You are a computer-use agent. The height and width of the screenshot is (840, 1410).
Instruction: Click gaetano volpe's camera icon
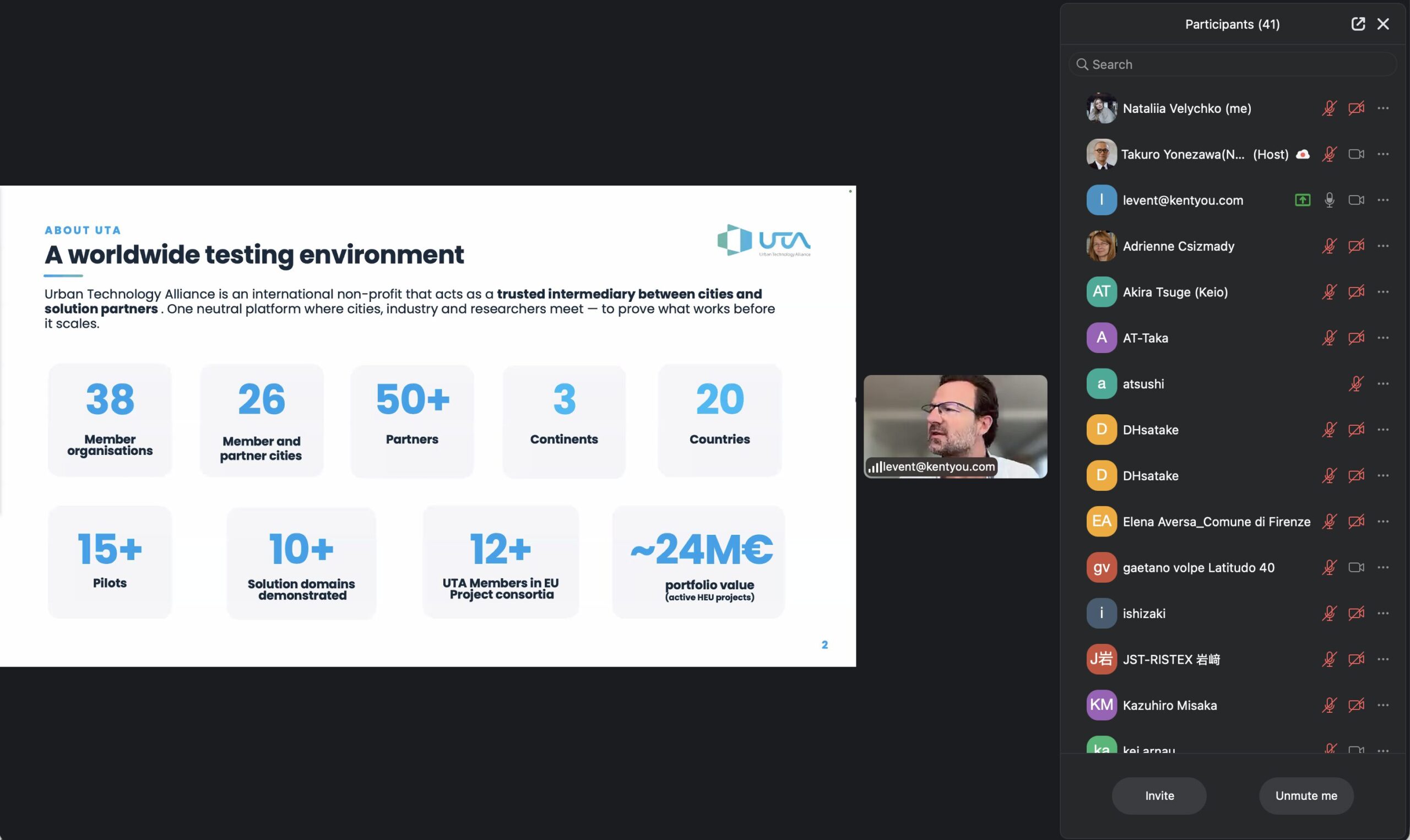[1356, 567]
